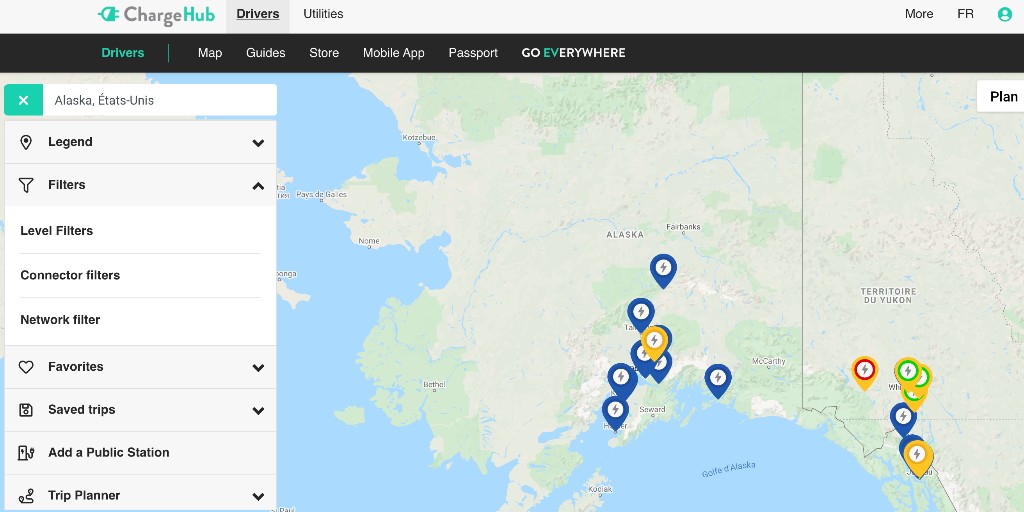
Task: Open the Store nav item
Action: 324,53
